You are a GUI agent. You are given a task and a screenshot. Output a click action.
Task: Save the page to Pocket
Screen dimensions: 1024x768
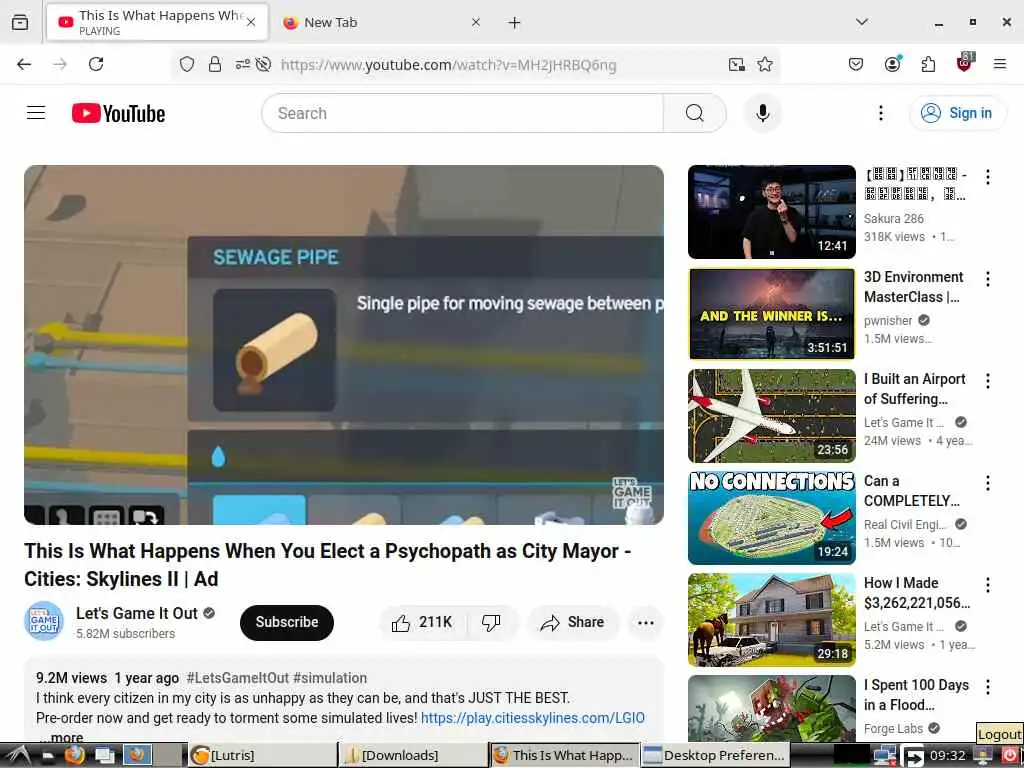point(856,64)
